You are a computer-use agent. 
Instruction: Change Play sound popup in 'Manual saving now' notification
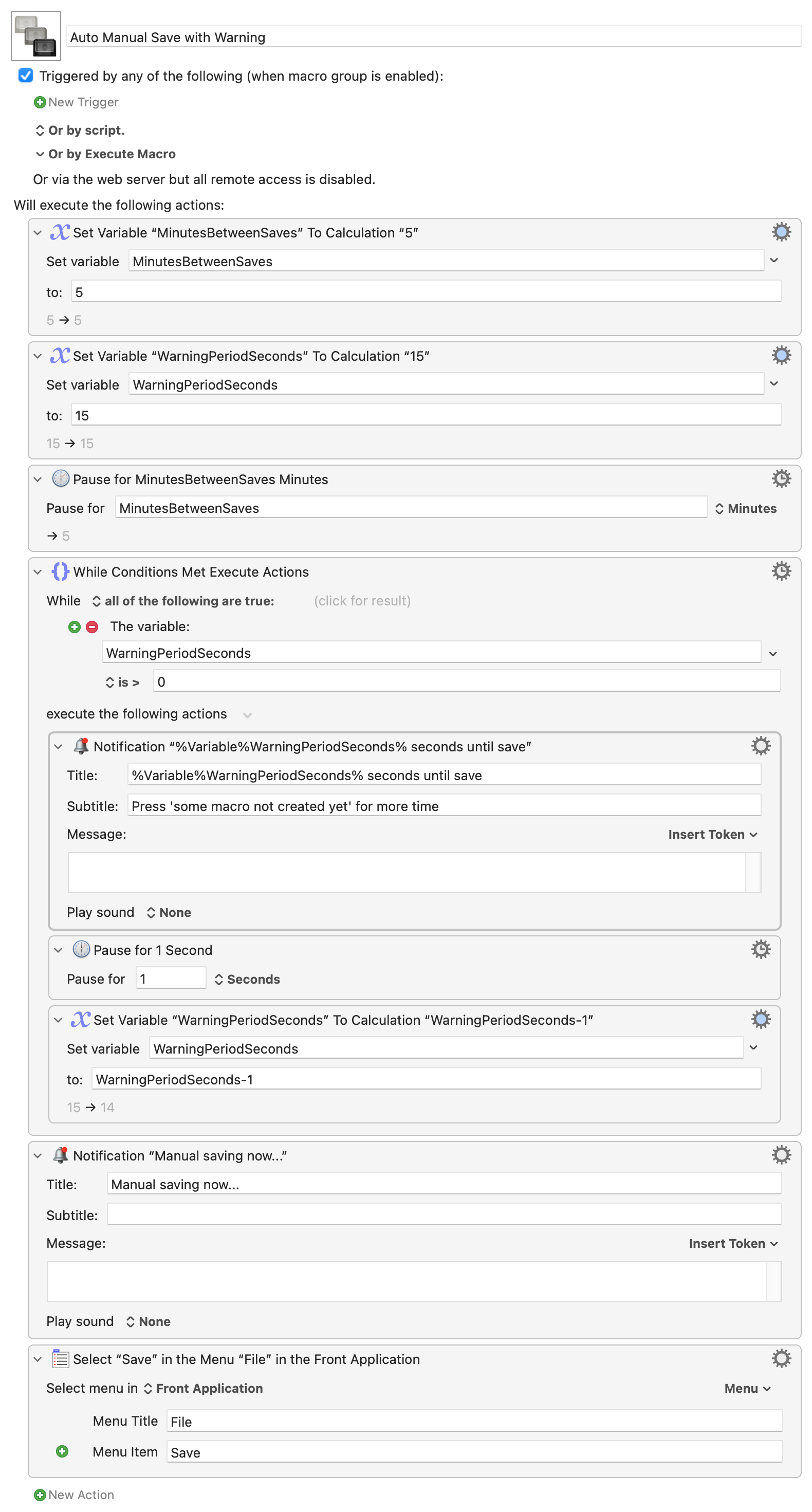pyautogui.click(x=148, y=1321)
